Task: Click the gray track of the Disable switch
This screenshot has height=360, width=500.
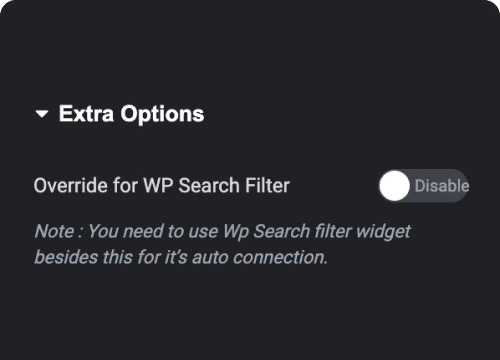Action: (x=440, y=186)
